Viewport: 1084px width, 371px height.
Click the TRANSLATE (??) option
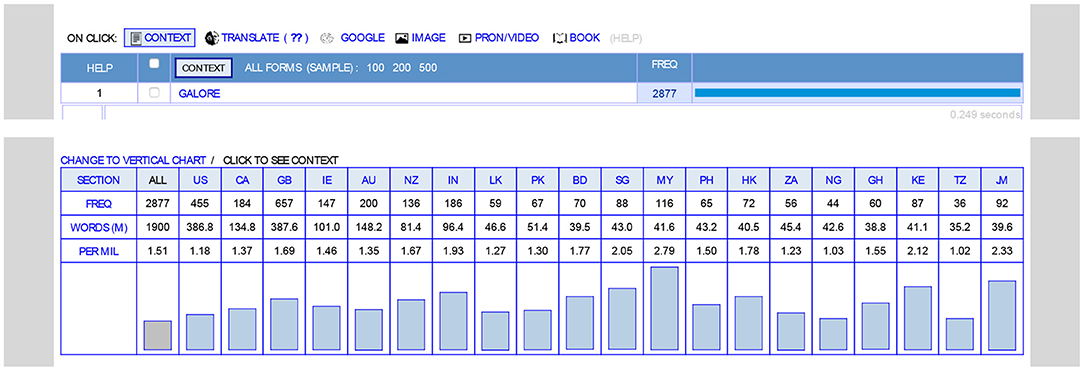(x=257, y=38)
